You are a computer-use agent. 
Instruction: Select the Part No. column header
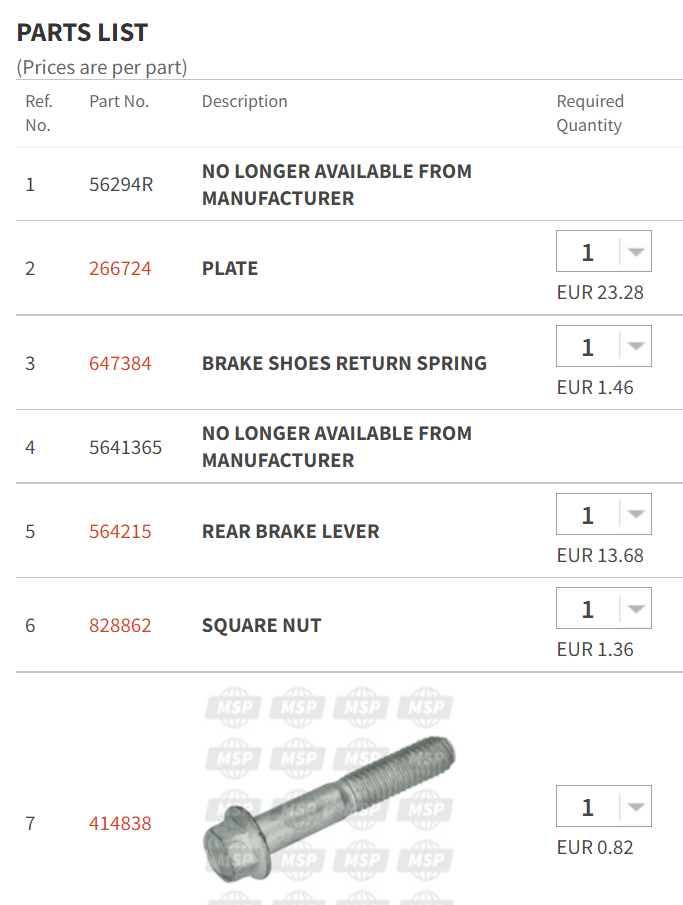(x=119, y=101)
